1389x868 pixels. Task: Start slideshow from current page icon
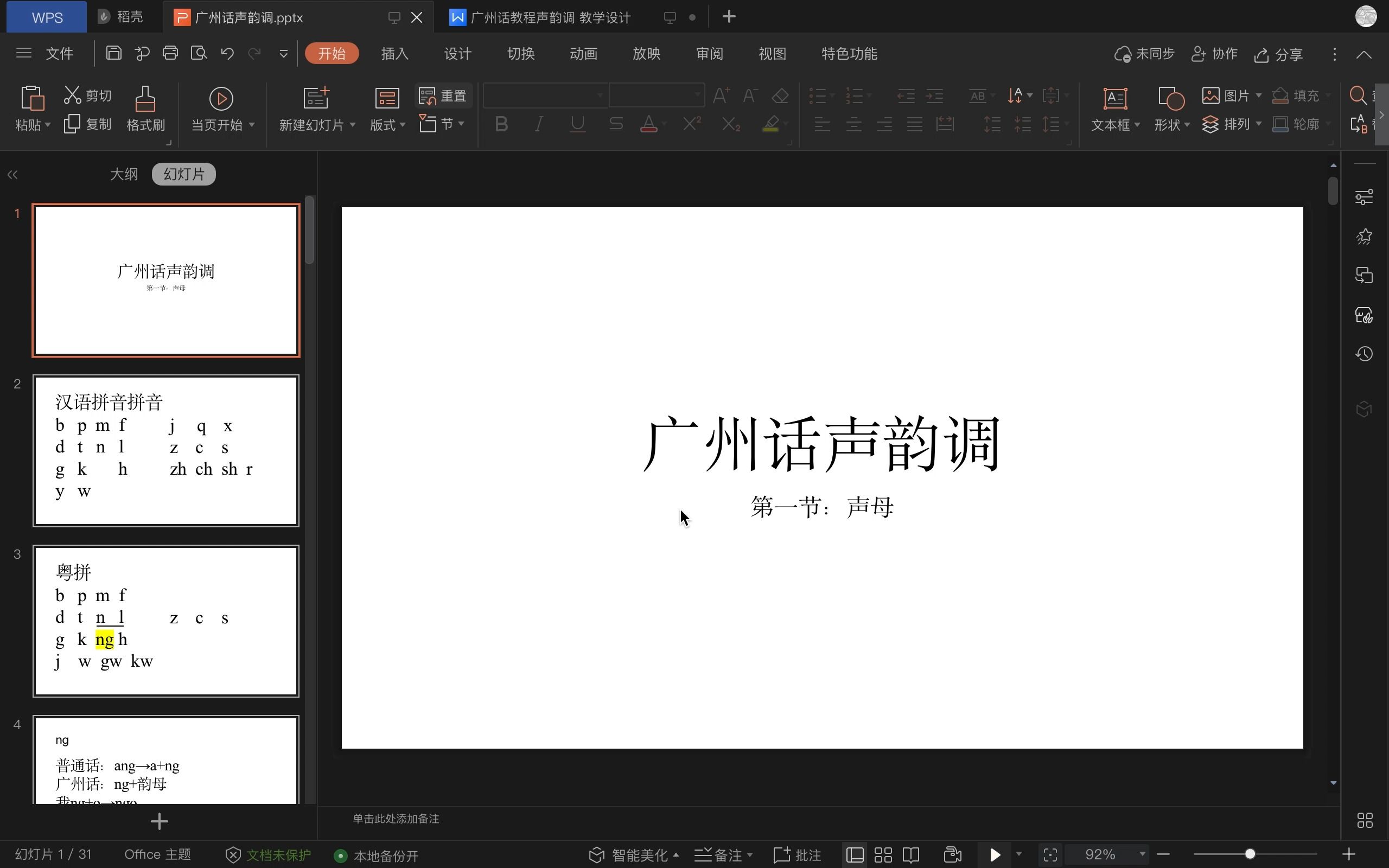(221, 99)
